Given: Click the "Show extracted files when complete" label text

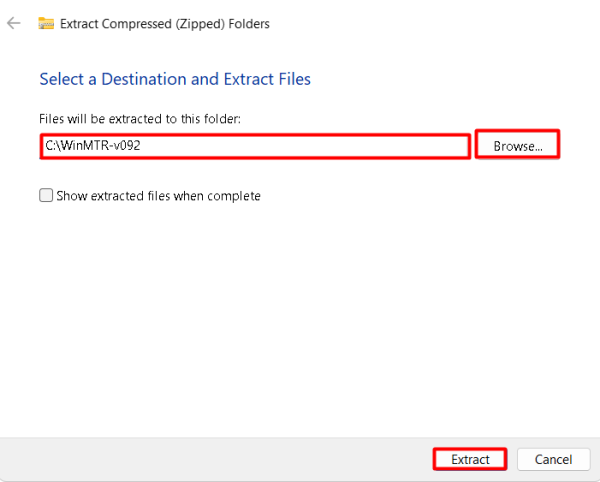Looking at the screenshot, I should 158,196.
